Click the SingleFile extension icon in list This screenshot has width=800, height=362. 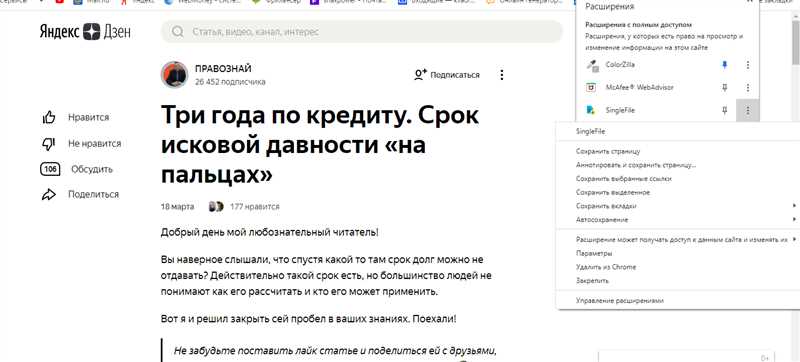tap(592, 110)
